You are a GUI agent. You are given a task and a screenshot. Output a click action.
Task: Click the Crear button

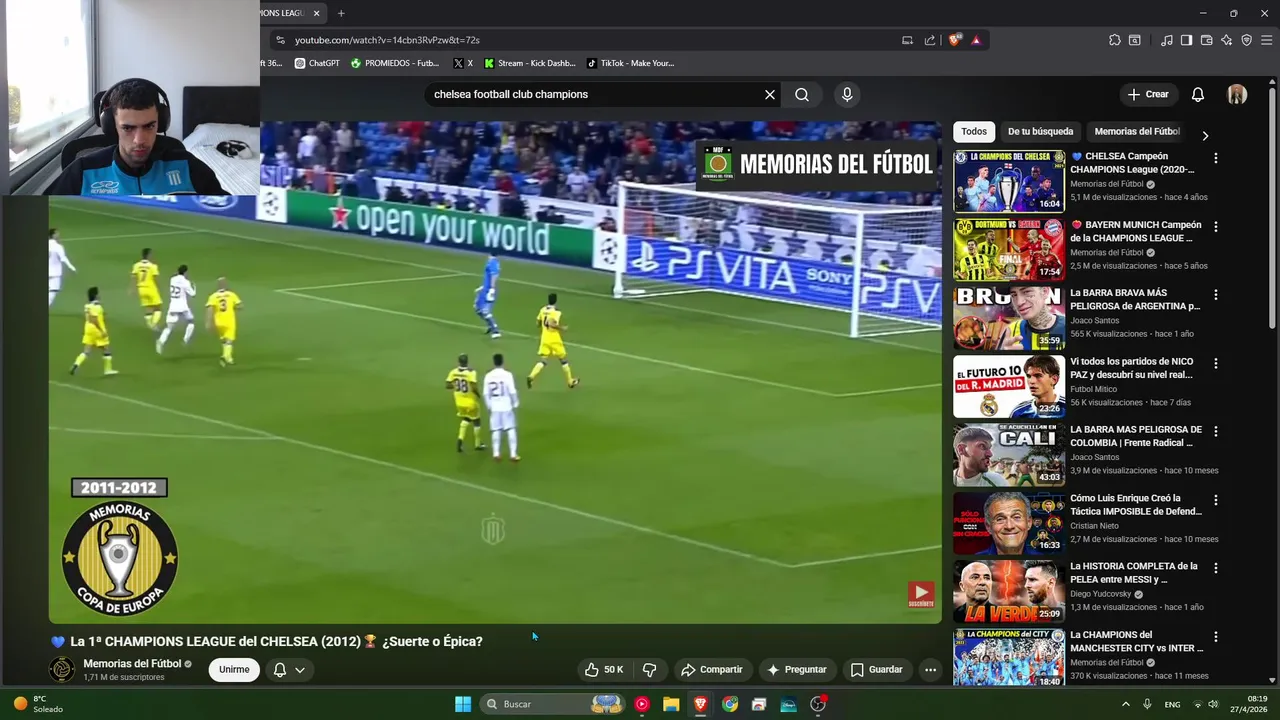(1148, 94)
